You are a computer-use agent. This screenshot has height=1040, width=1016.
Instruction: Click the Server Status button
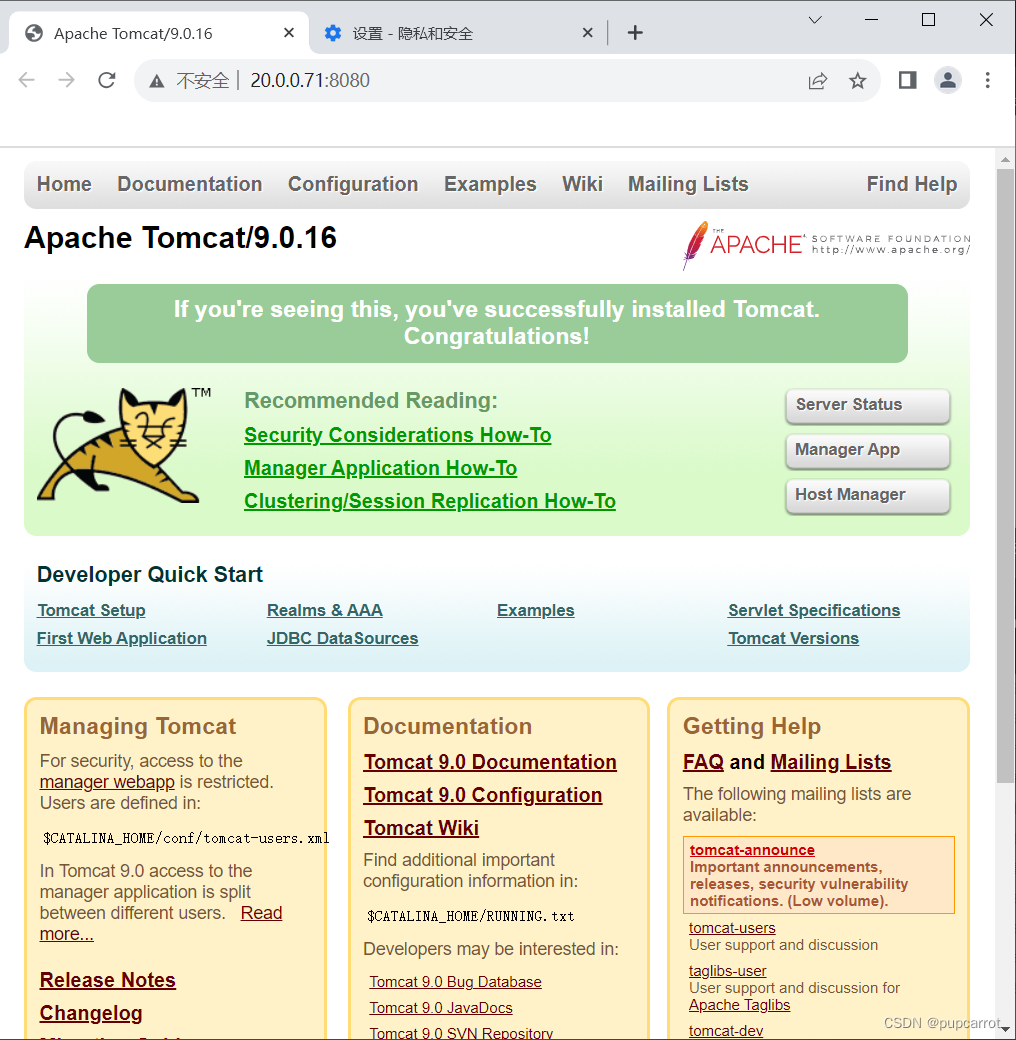867,405
